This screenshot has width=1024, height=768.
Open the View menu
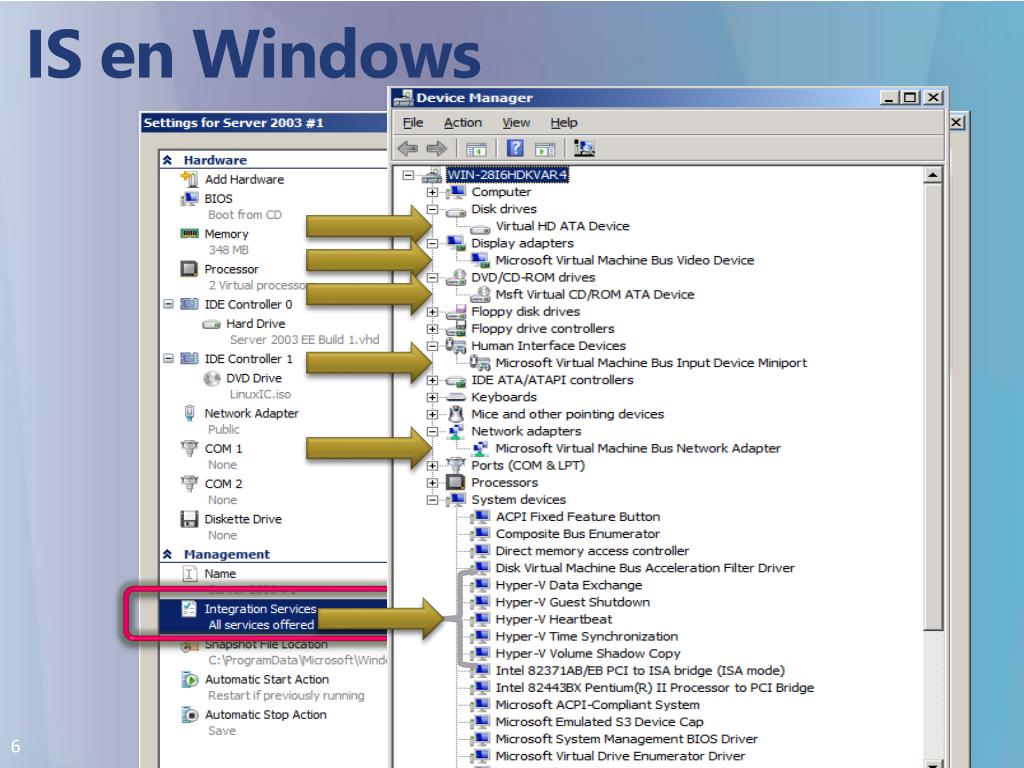[x=516, y=123]
